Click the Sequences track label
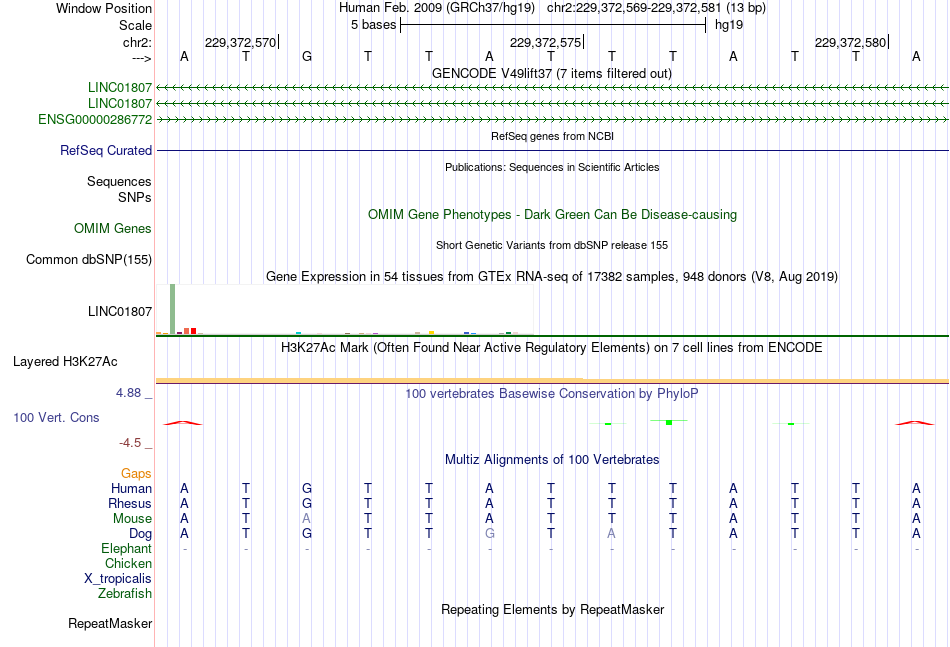Screen dimensions: 950x647 click(x=119, y=181)
